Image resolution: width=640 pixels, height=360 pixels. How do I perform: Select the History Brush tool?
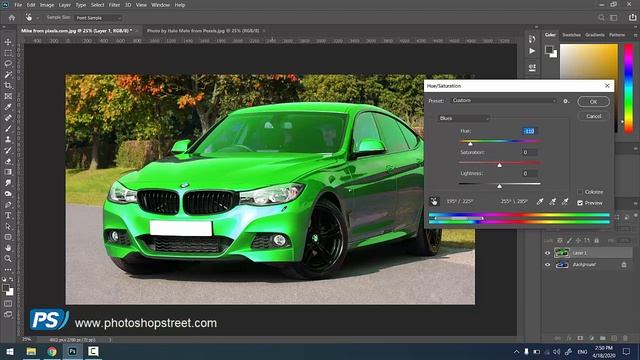(8, 150)
